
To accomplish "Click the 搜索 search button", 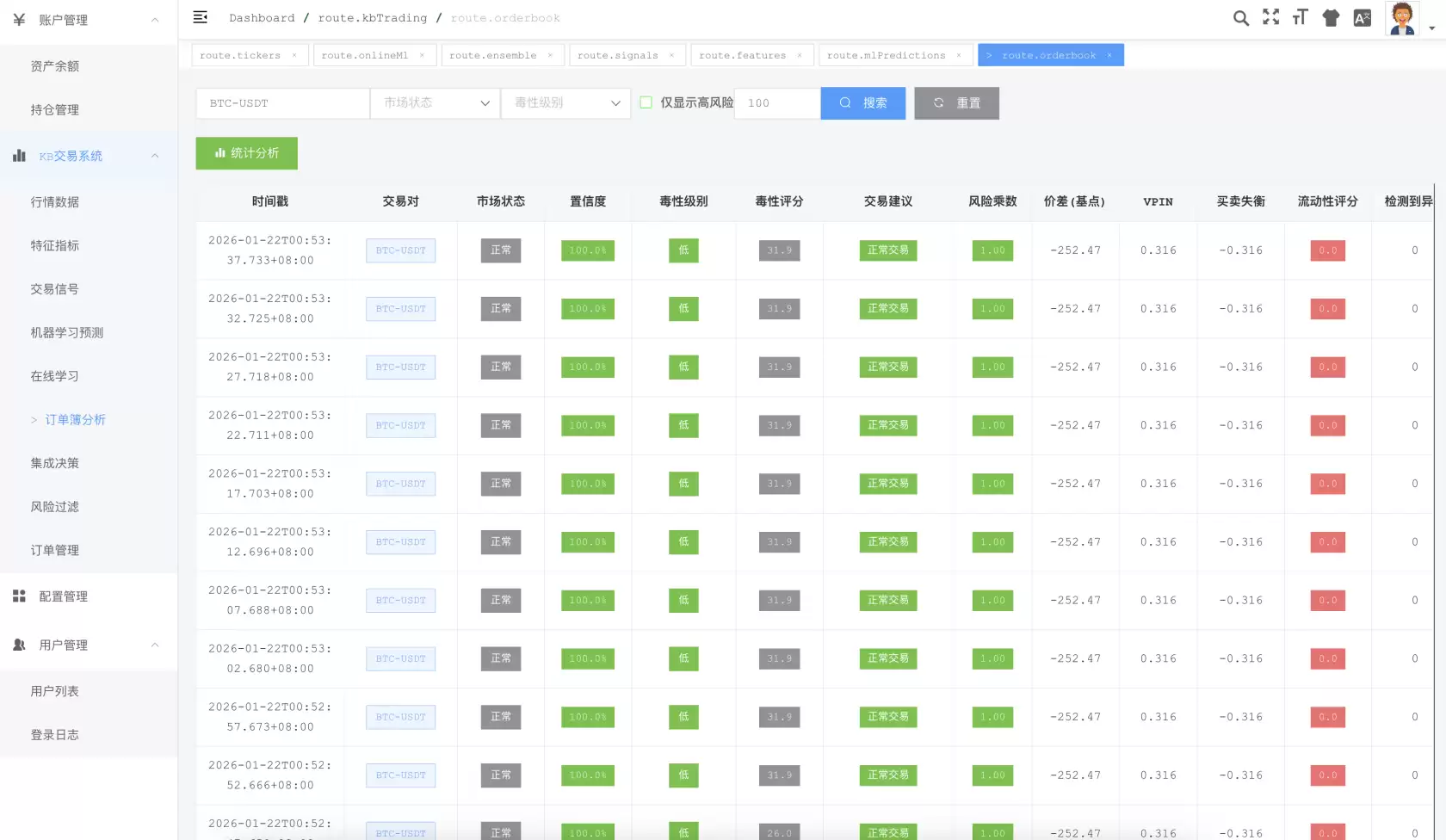I will click(x=863, y=103).
